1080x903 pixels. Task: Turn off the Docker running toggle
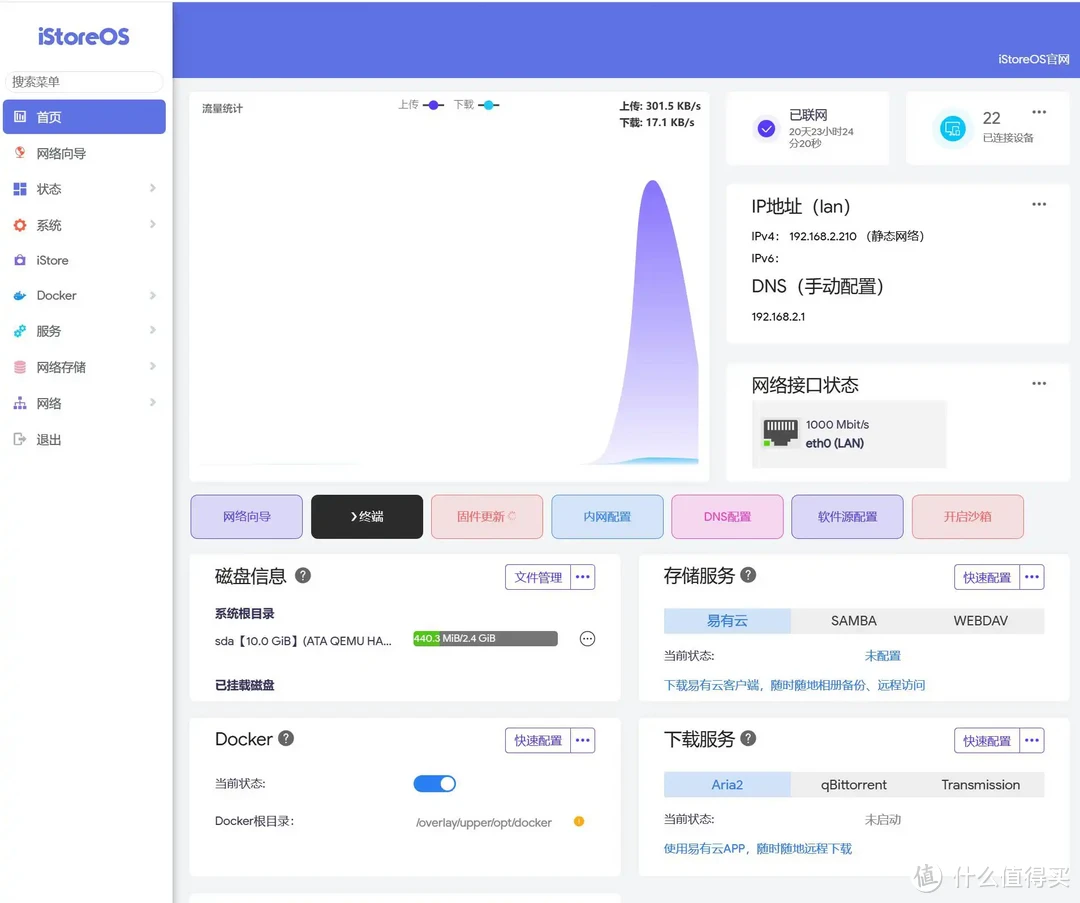tap(433, 784)
